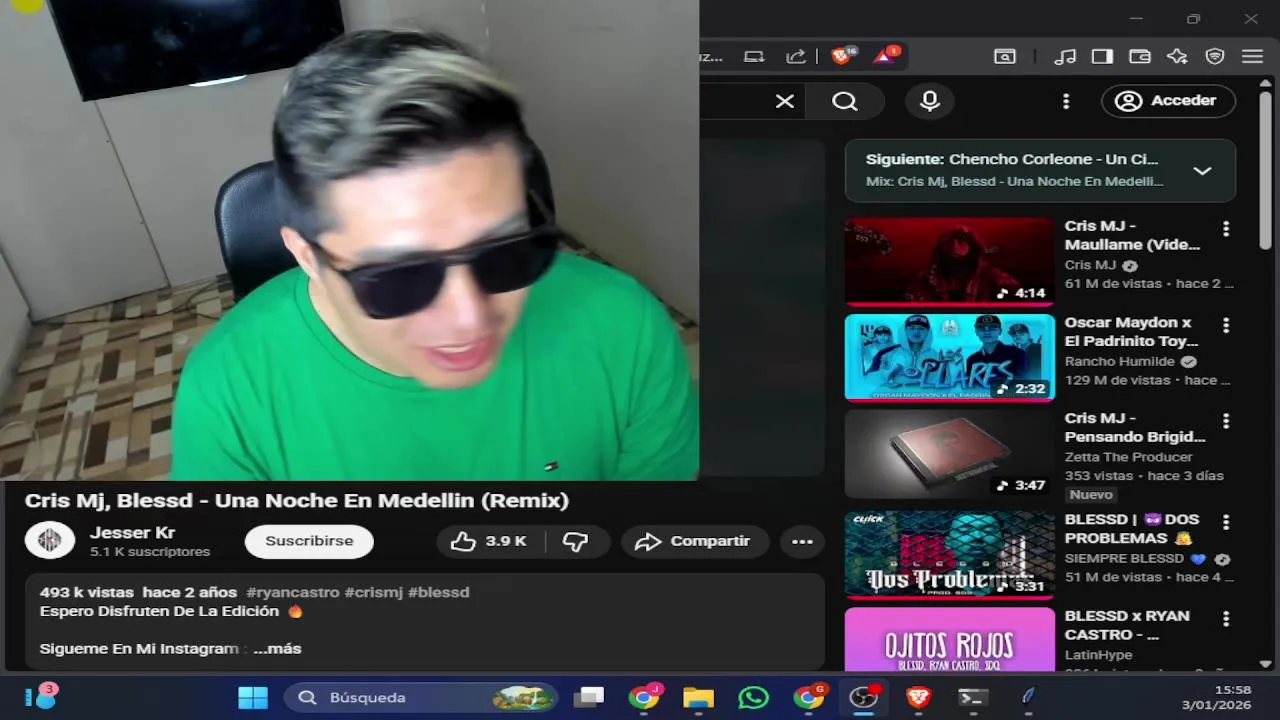Click the Brave VPN shield icon
This screenshot has width=1280, height=720.
click(1215, 57)
